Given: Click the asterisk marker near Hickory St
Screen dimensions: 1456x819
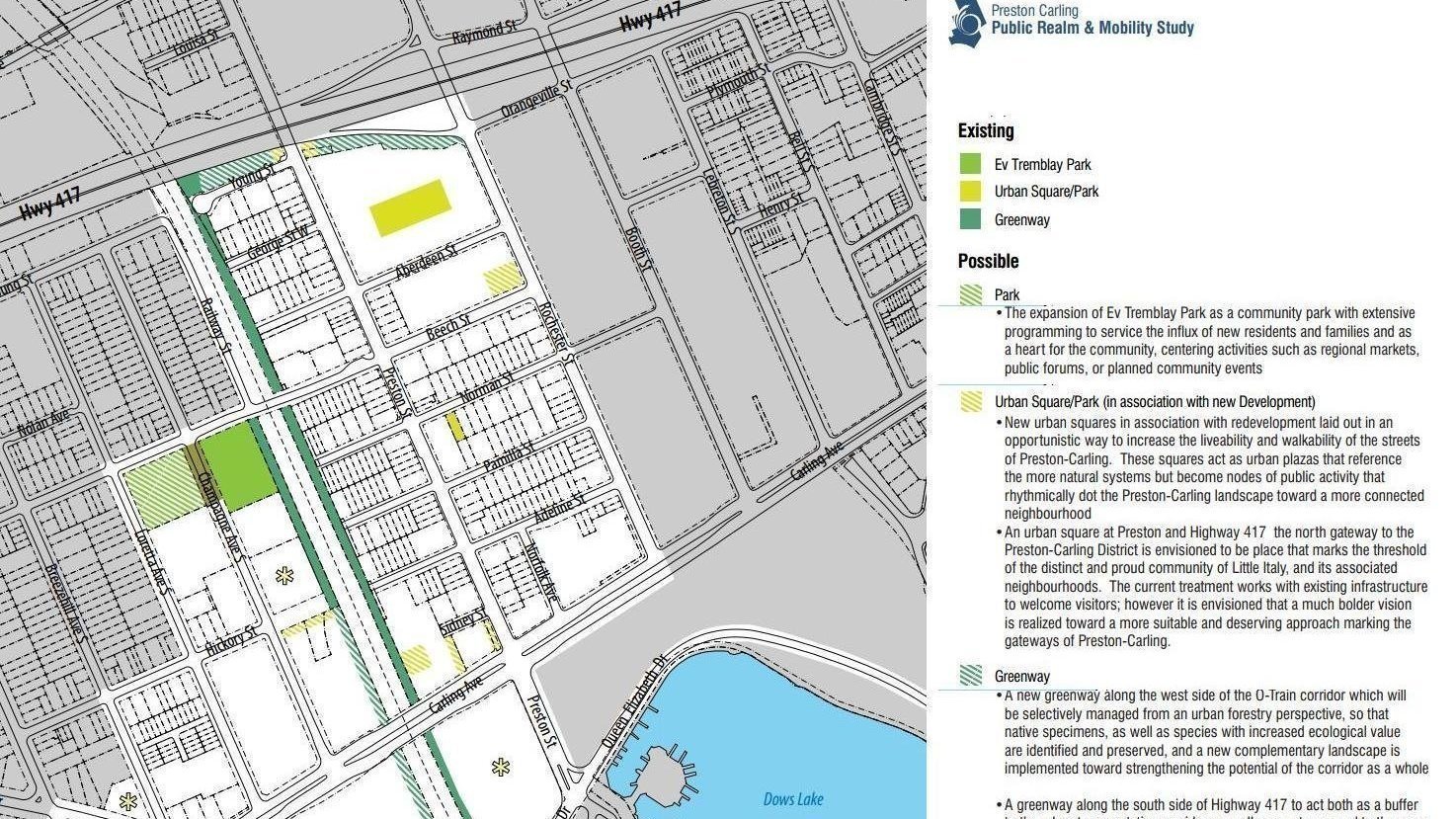Looking at the screenshot, I should 283,574.
